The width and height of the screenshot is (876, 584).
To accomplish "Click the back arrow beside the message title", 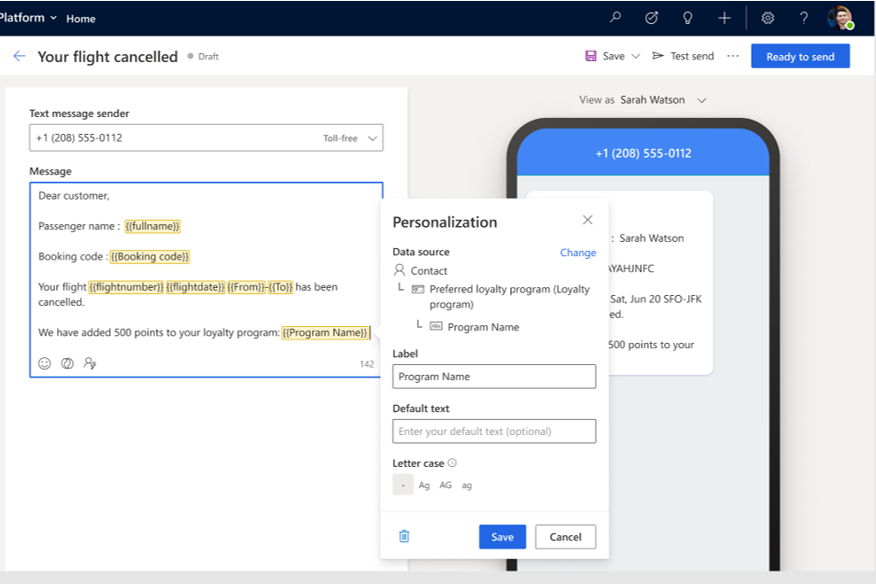I will click(x=19, y=57).
